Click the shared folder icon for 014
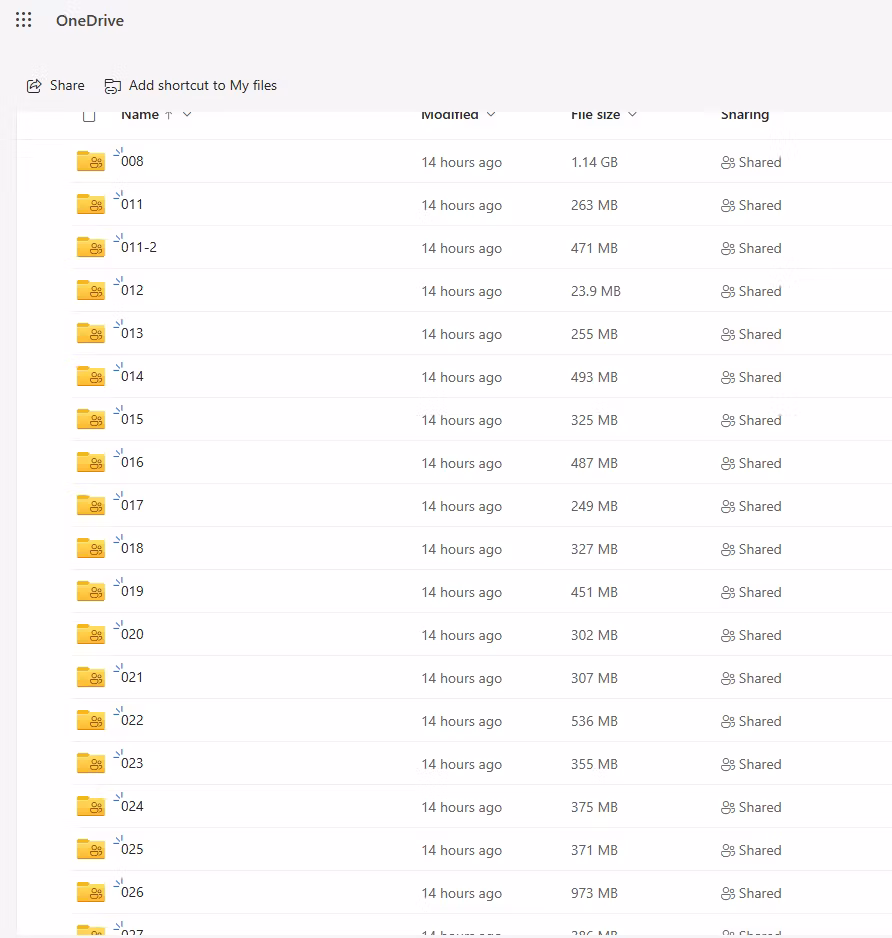892x938 pixels. coord(91,377)
